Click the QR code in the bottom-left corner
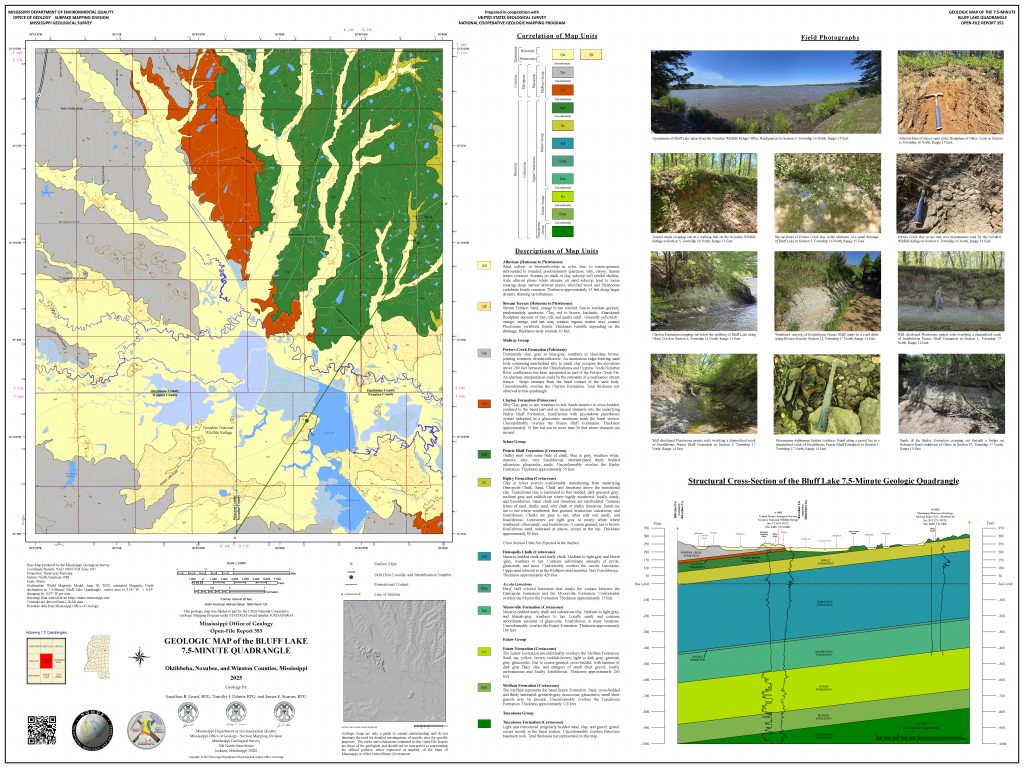 (41, 733)
